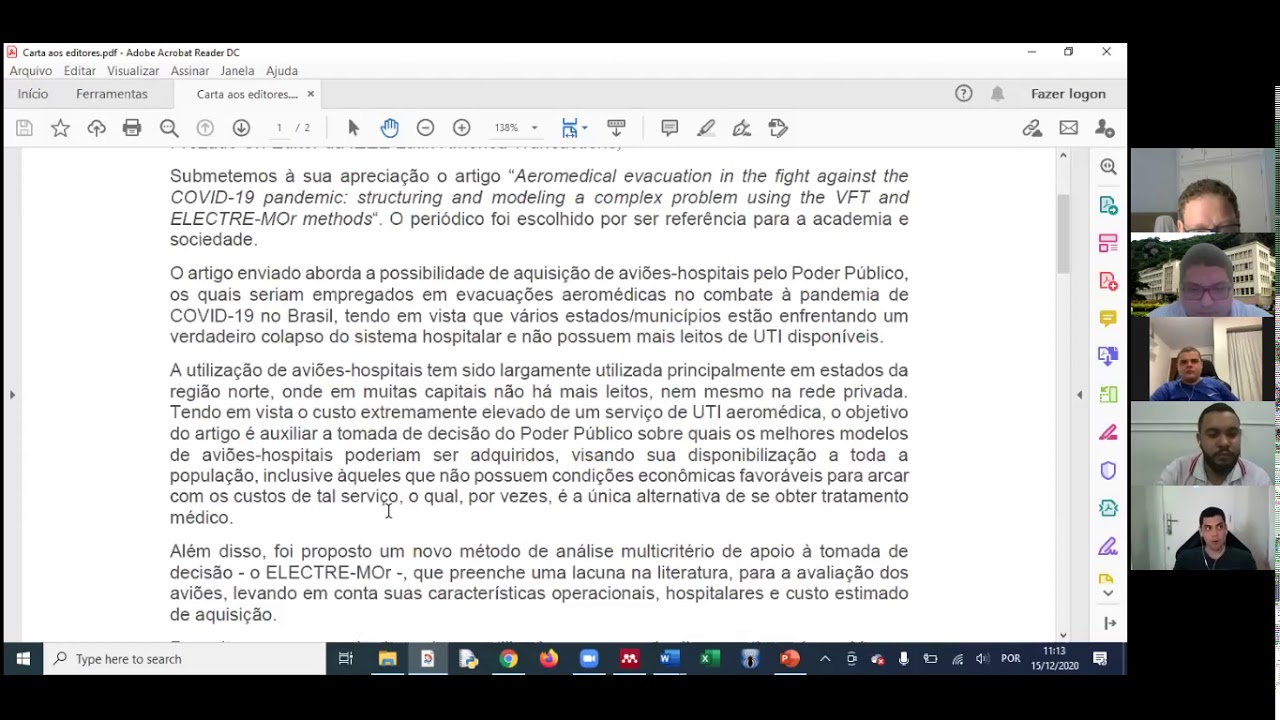The height and width of the screenshot is (720, 1280).
Task: Switch to the Ferramentas tab
Action: [x=112, y=94]
